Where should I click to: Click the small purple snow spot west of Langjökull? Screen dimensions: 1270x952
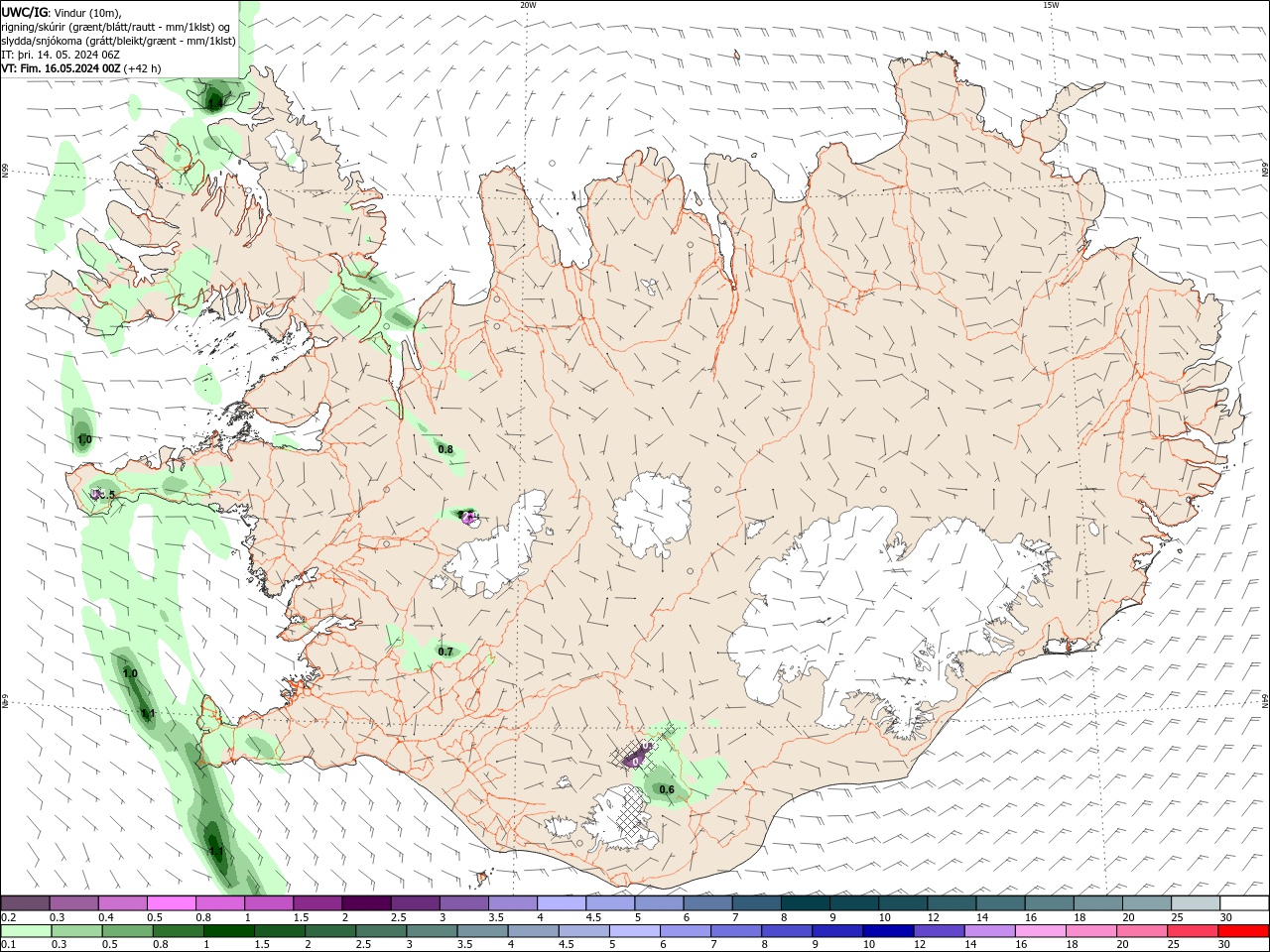[467, 516]
